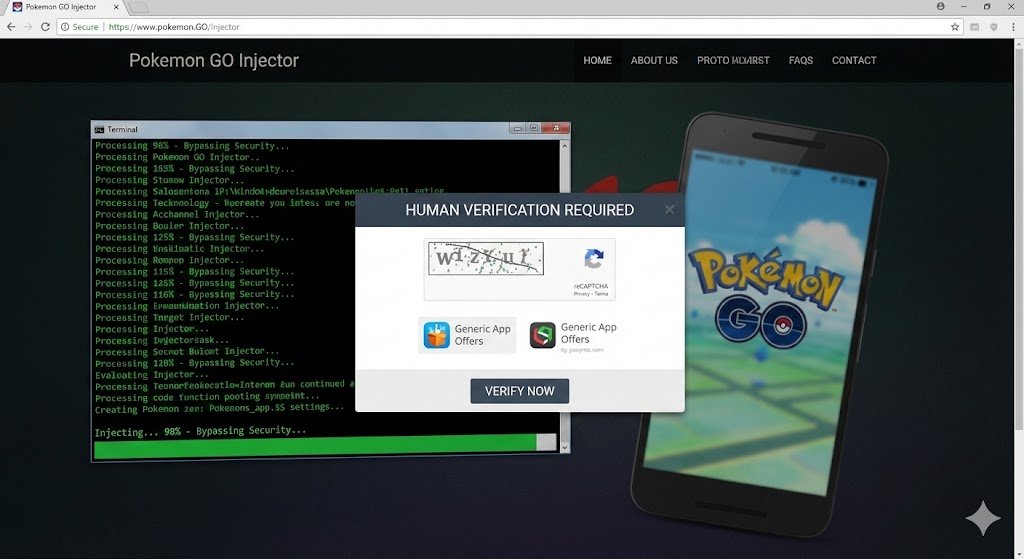Click the 'Creating Pokemon' terminal line
The image size is (1024, 559).
coord(219,408)
